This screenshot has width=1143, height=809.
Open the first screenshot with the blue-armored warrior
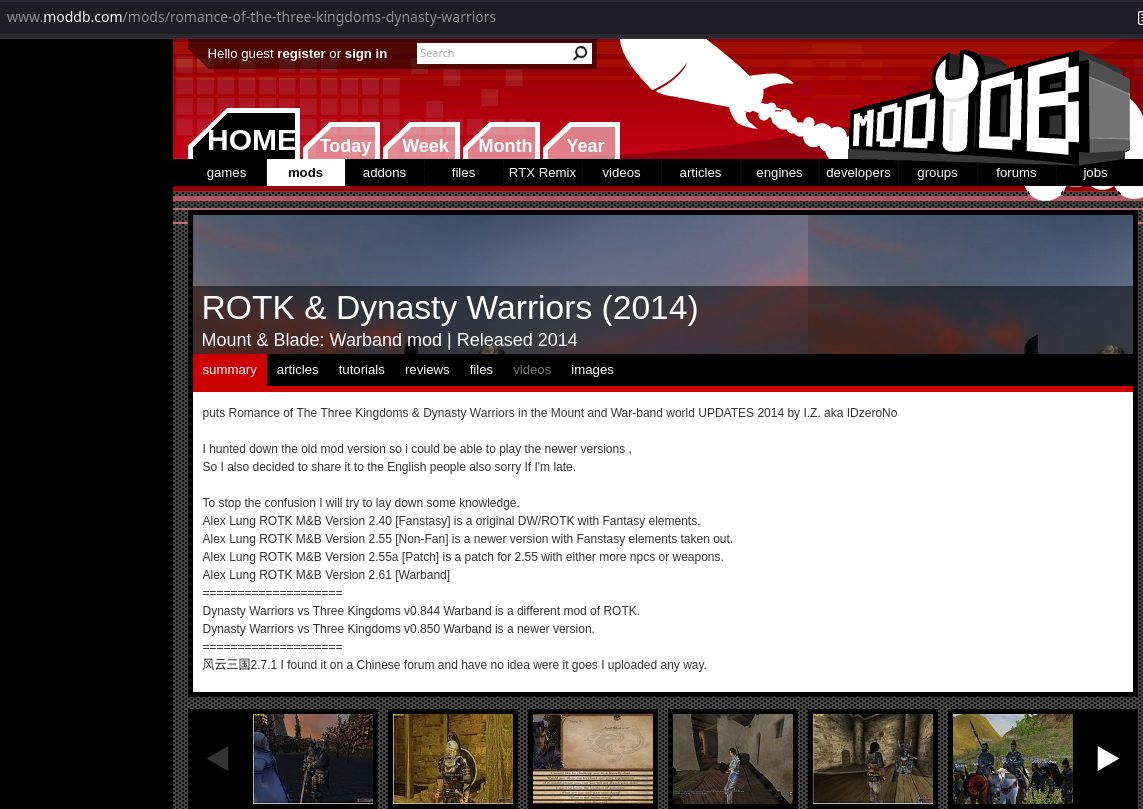click(313, 759)
